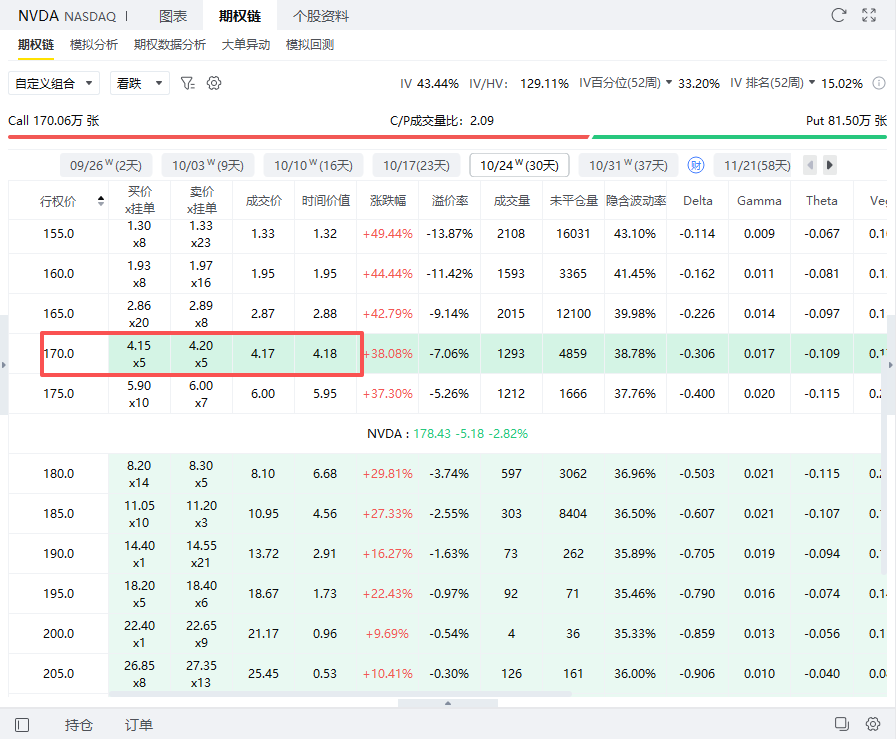Show later expiration dates with right arrow
Image resolution: width=896 pixels, height=739 pixels.
click(x=830, y=165)
